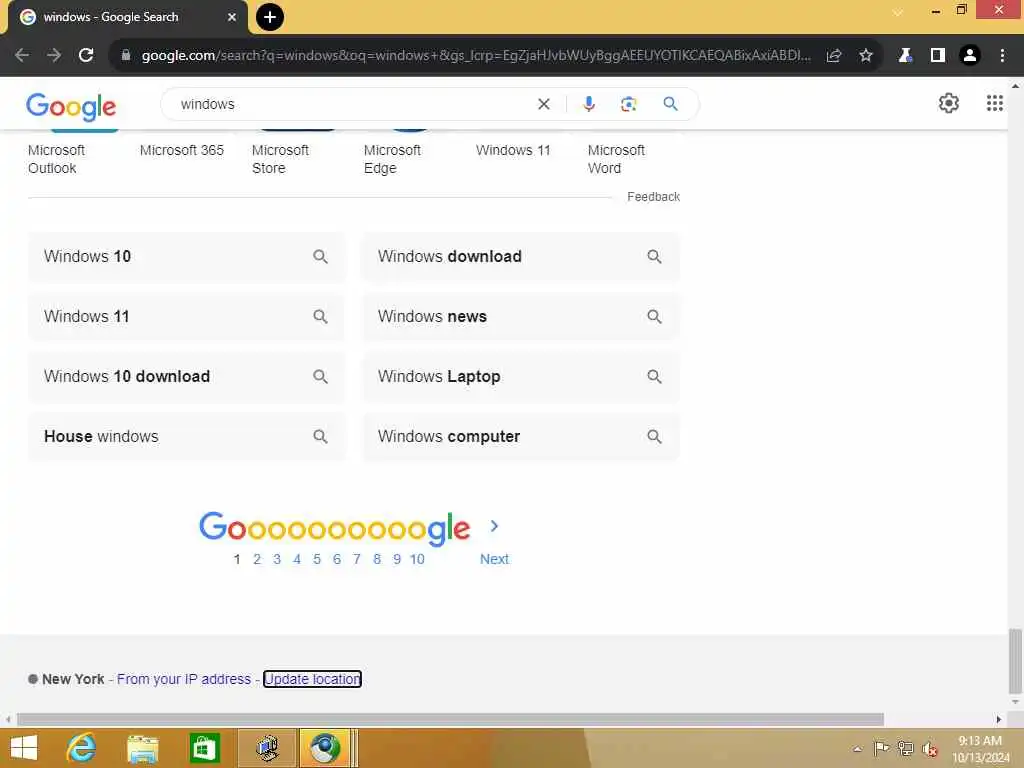1024x768 pixels.
Task: Search related term Windows Laptop
Action: [520, 377]
